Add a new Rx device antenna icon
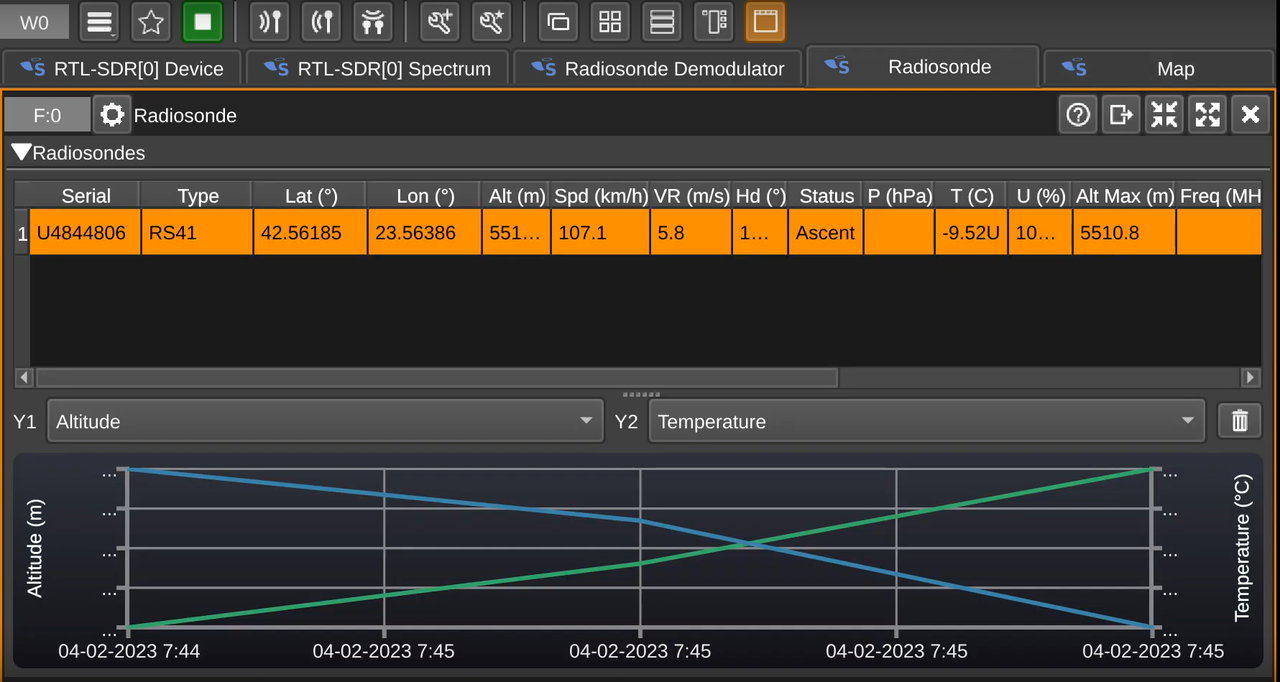The image size is (1280, 682). point(269,21)
